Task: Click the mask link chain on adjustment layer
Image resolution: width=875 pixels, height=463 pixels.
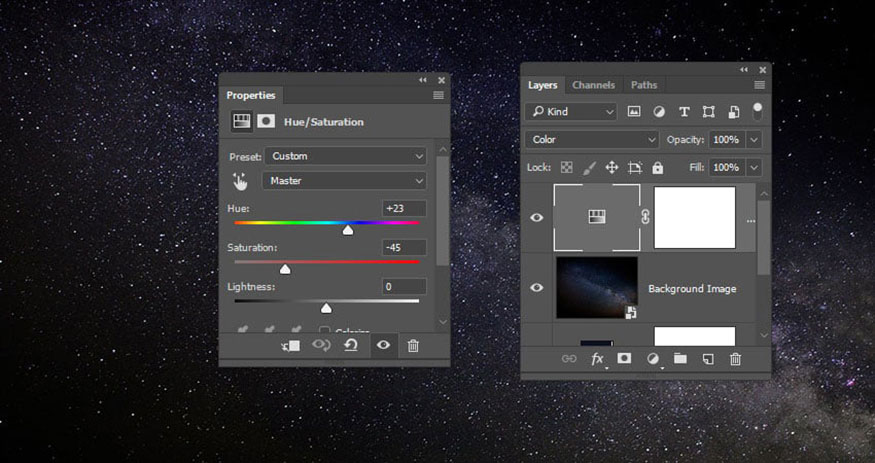Action: [x=646, y=217]
